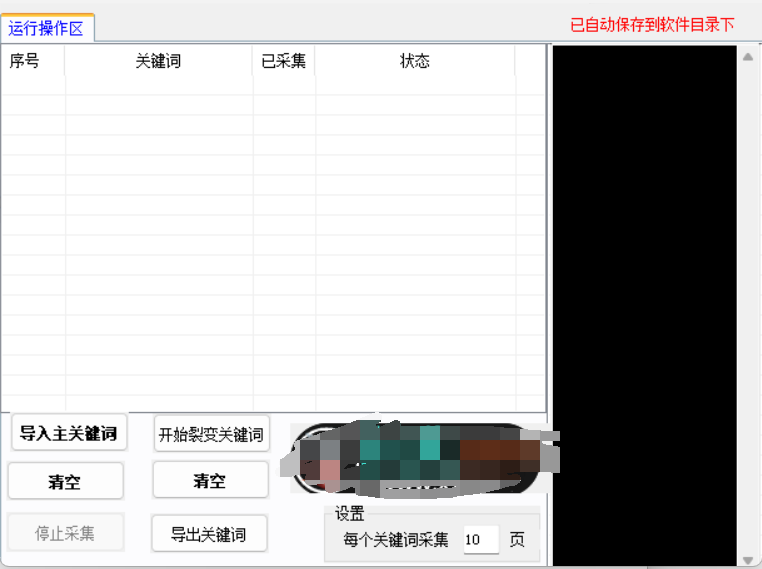Screen dimensions: 762x569
Task: Click inside the black output panel
Action: pyautogui.click(x=644, y=300)
